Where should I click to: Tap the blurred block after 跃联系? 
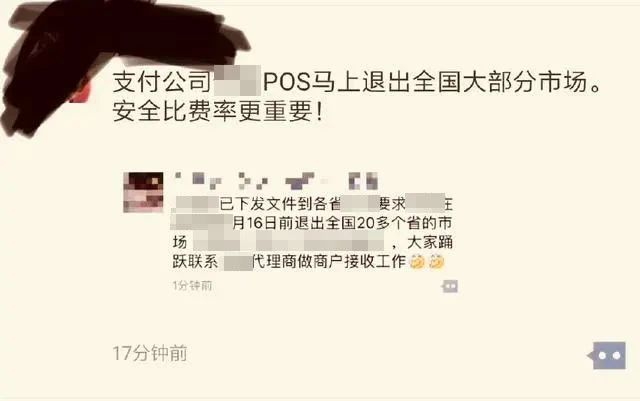[x=236, y=262]
